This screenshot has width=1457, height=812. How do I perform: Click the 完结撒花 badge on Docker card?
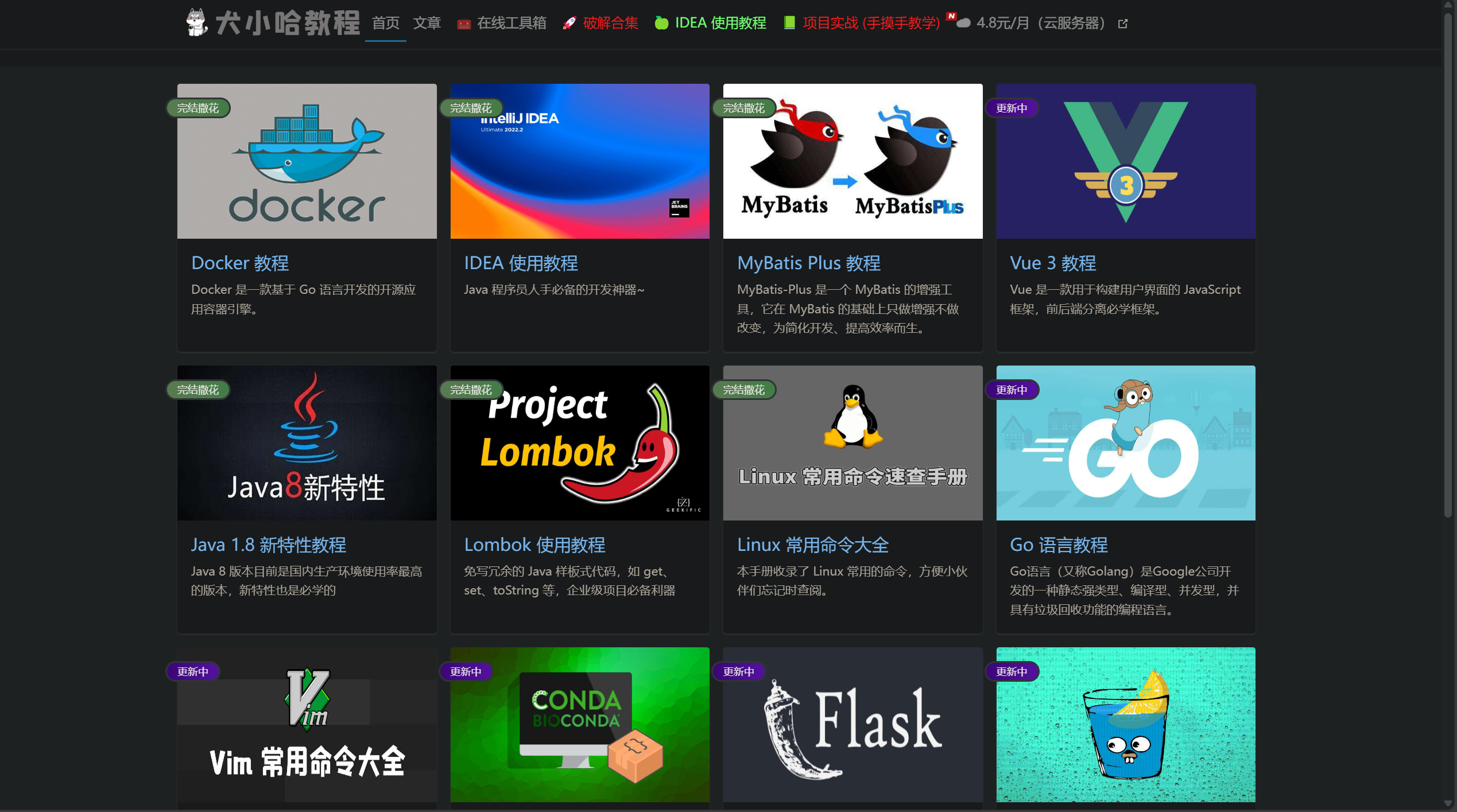point(198,108)
